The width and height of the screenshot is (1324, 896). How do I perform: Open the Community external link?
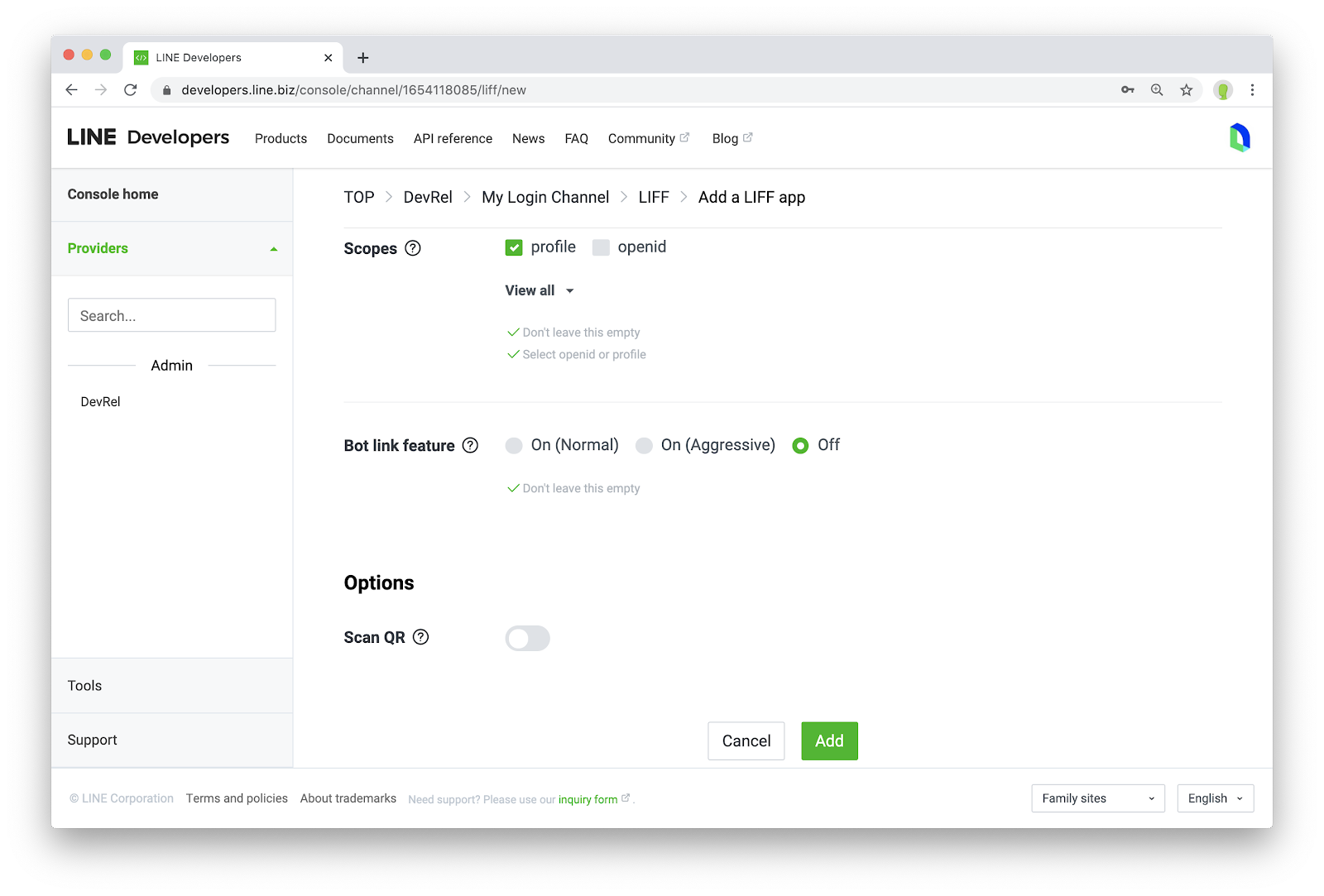coord(648,138)
